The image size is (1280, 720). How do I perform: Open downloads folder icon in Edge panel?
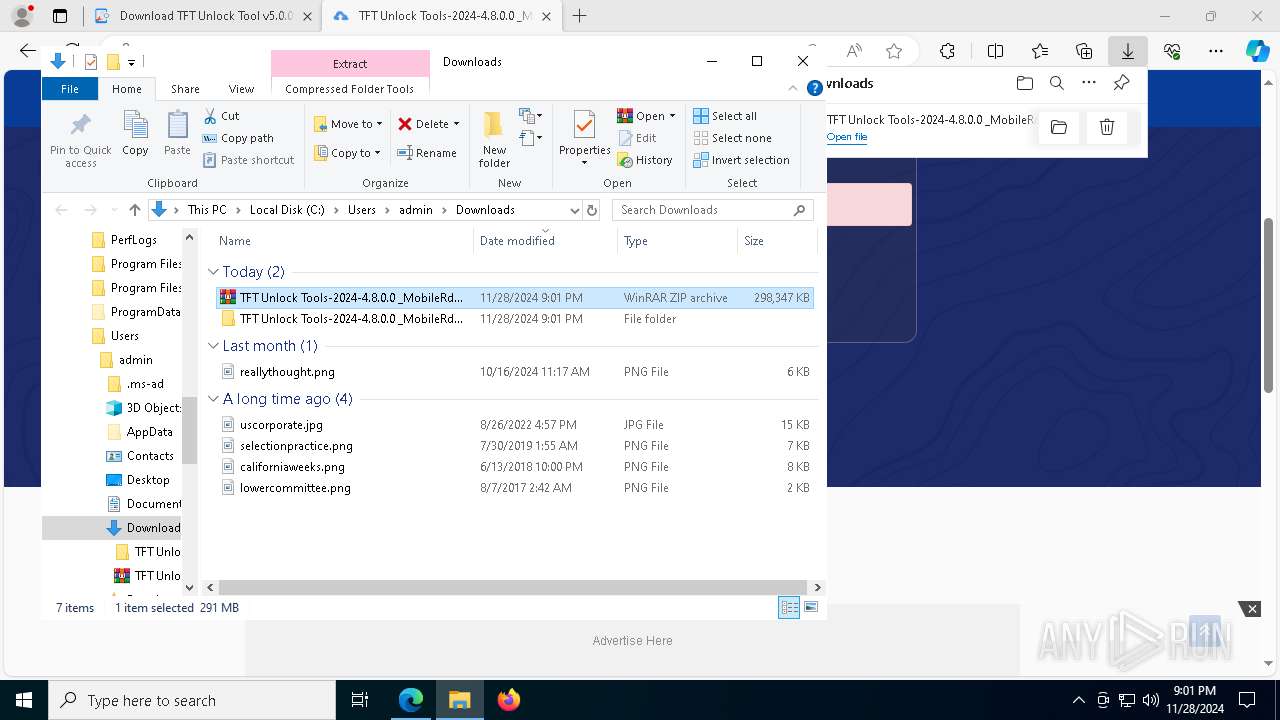point(1024,83)
